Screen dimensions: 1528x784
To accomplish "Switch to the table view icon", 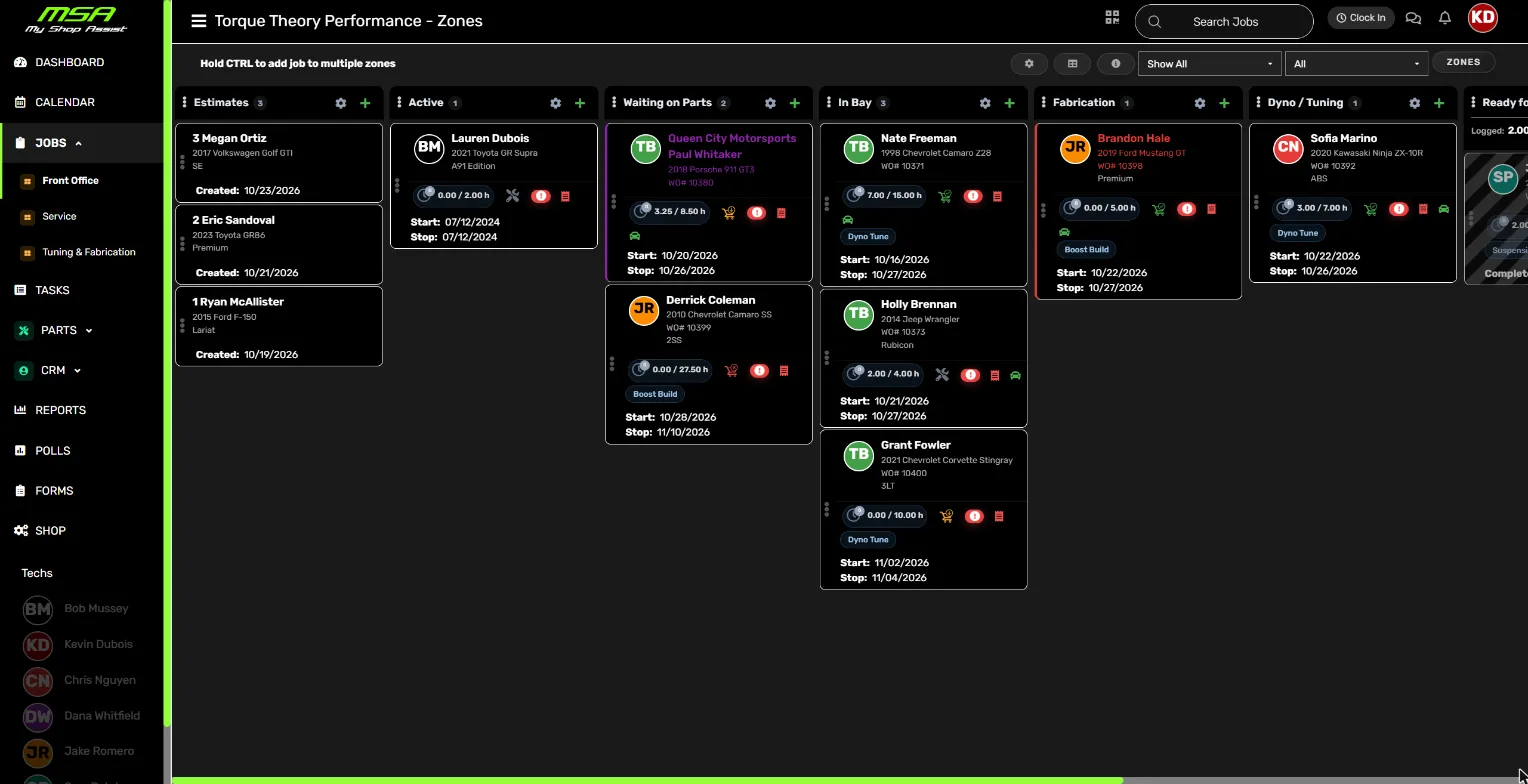I will [x=1072, y=63].
